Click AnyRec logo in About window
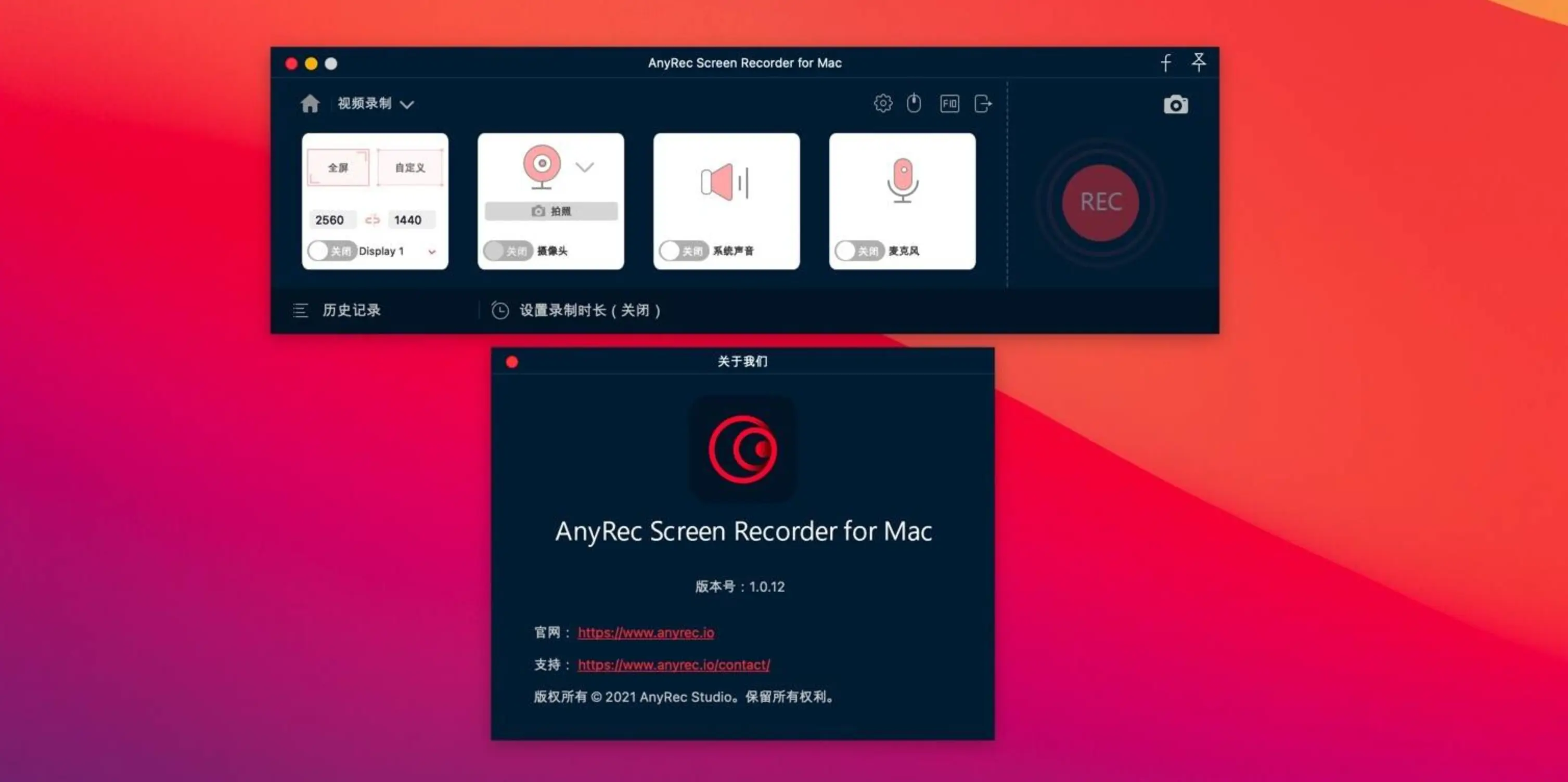This screenshot has width=1568, height=782. point(742,449)
